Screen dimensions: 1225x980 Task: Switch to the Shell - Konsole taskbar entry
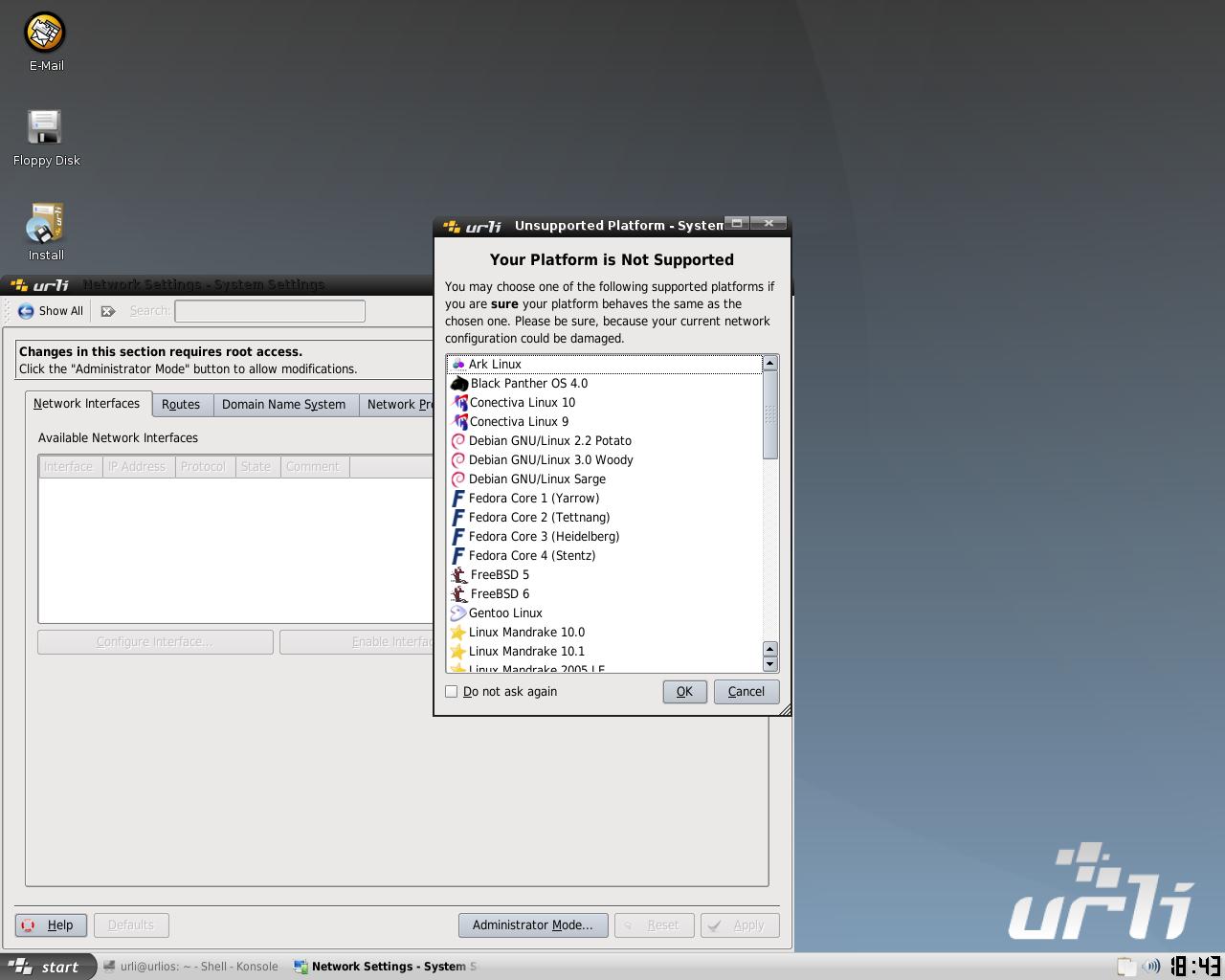[x=190, y=967]
